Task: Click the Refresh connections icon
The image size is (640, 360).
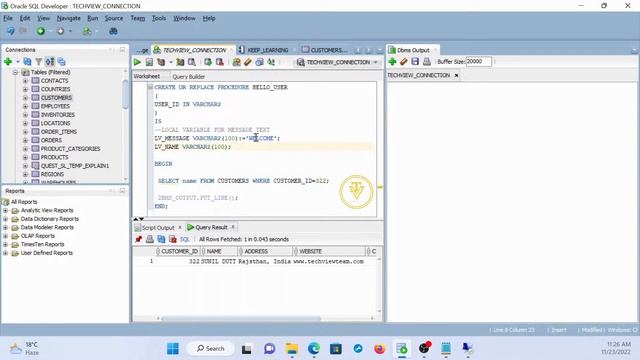Action: click(x=27, y=62)
